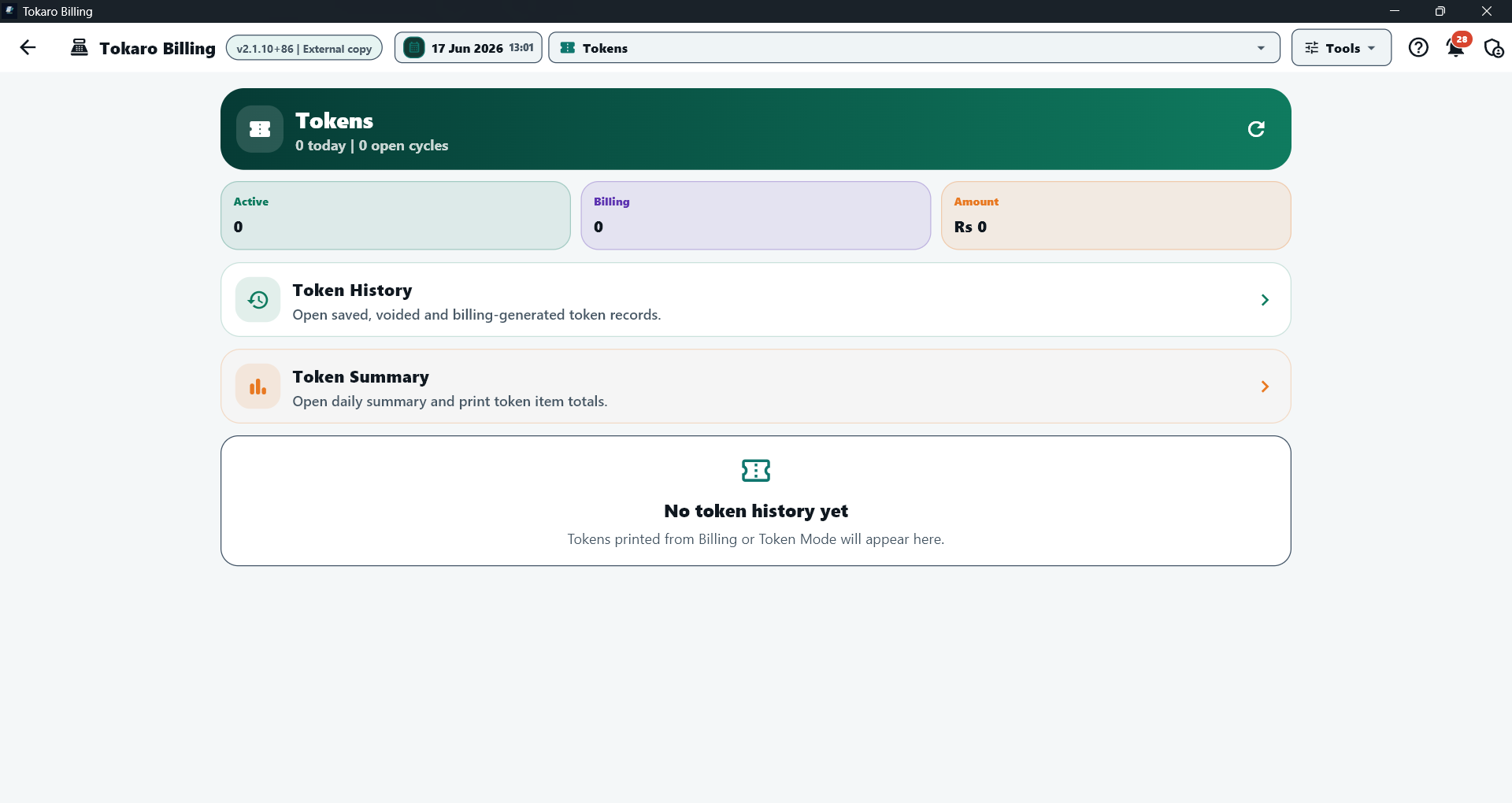
Task: Open help via question mark icon
Action: point(1418,48)
